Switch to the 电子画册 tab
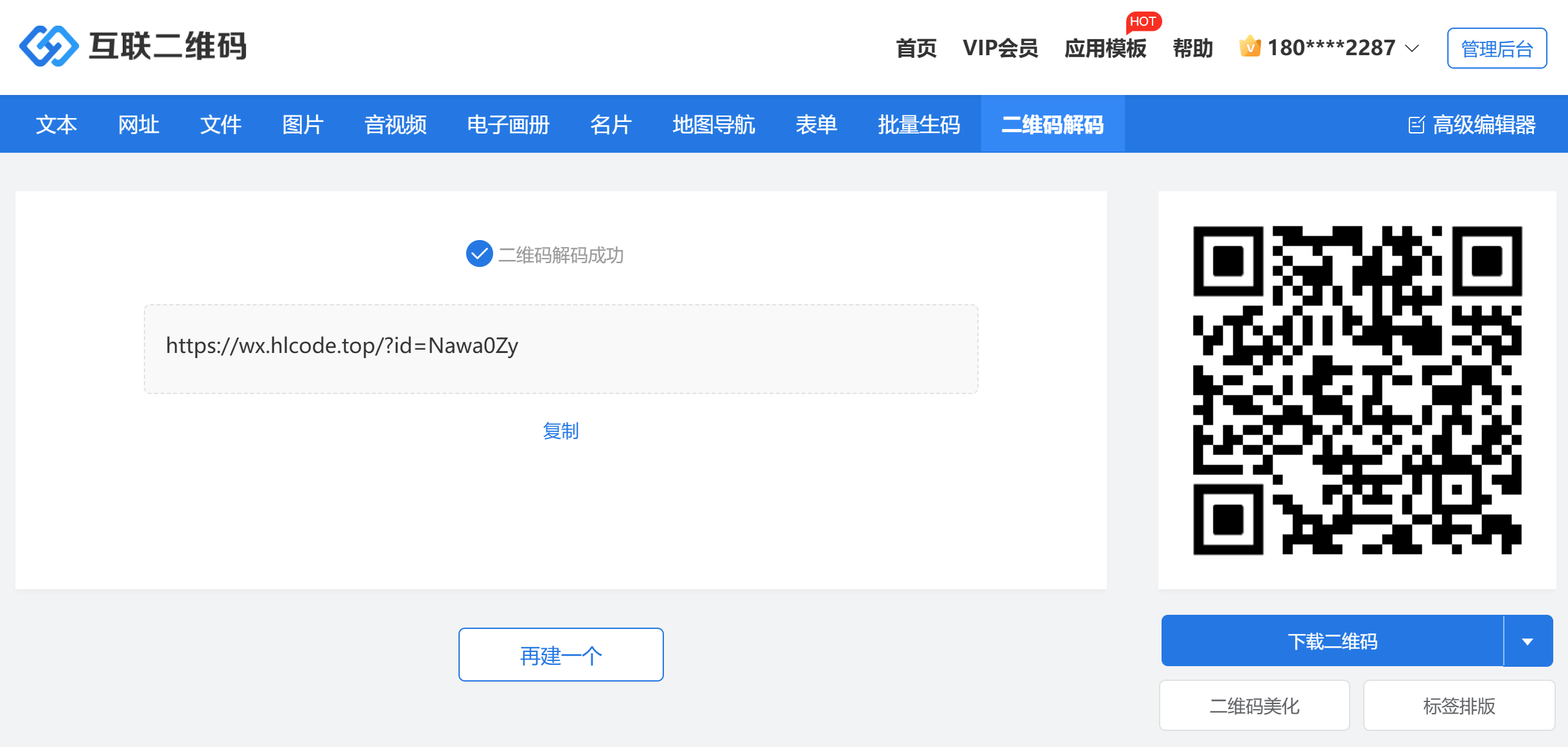This screenshot has width=1568, height=747. click(x=509, y=125)
